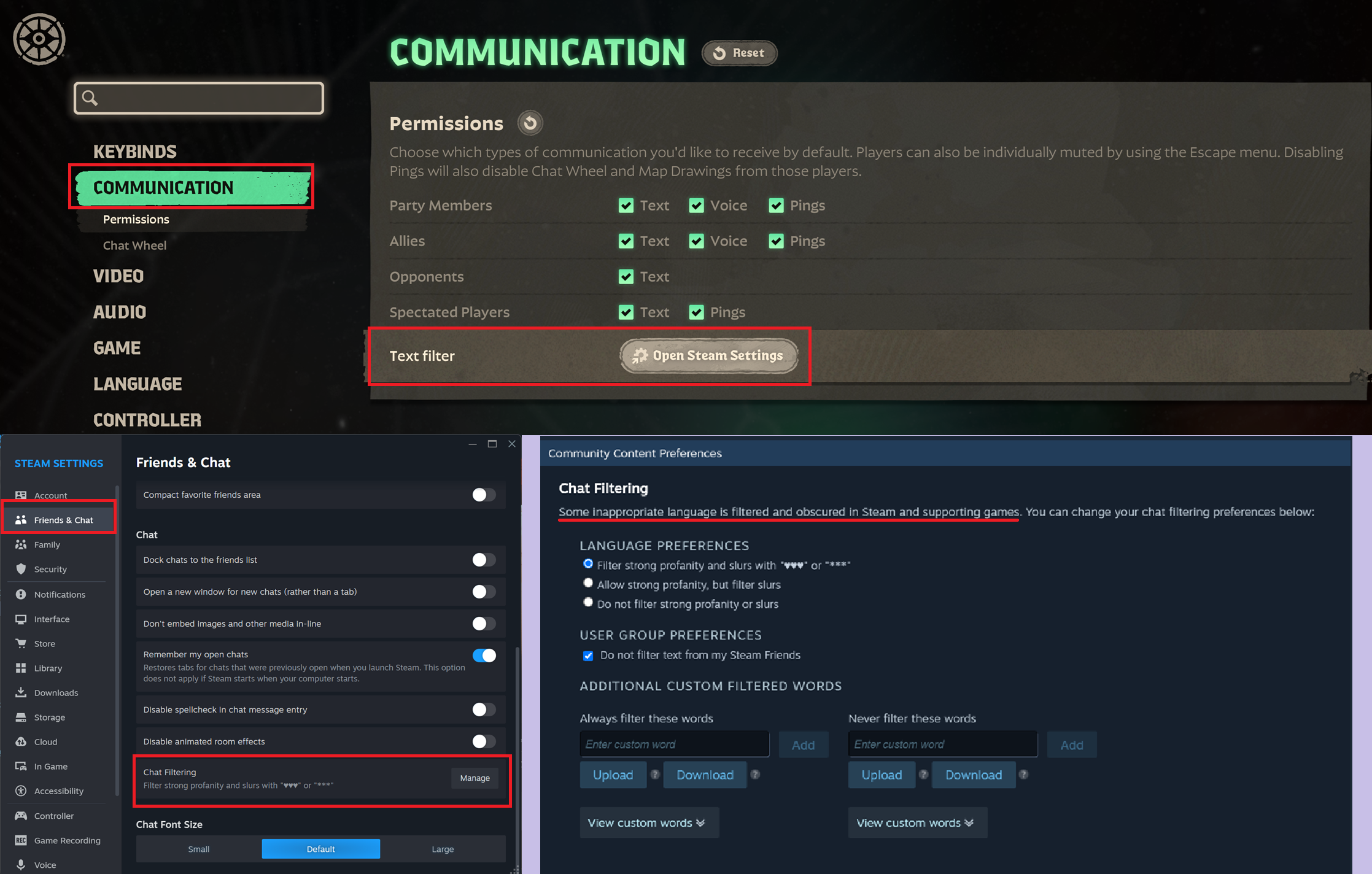The width and height of the screenshot is (1372, 874).
Task: Click the Security shield icon
Action: pyautogui.click(x=21, y=569)
